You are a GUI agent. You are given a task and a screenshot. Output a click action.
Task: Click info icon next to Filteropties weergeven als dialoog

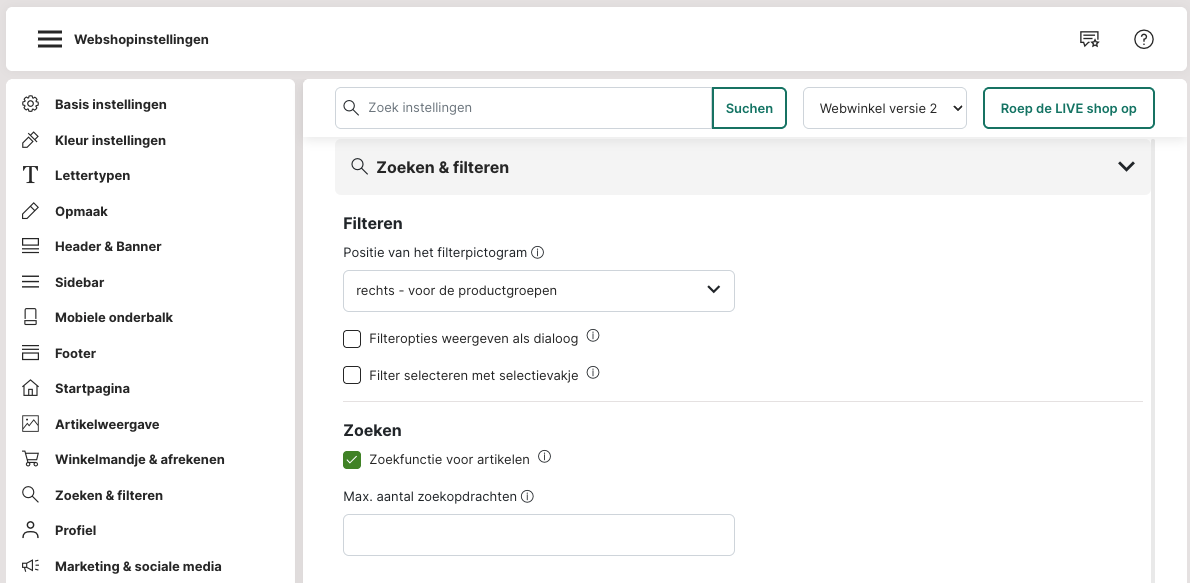click(x=593, y=337)
